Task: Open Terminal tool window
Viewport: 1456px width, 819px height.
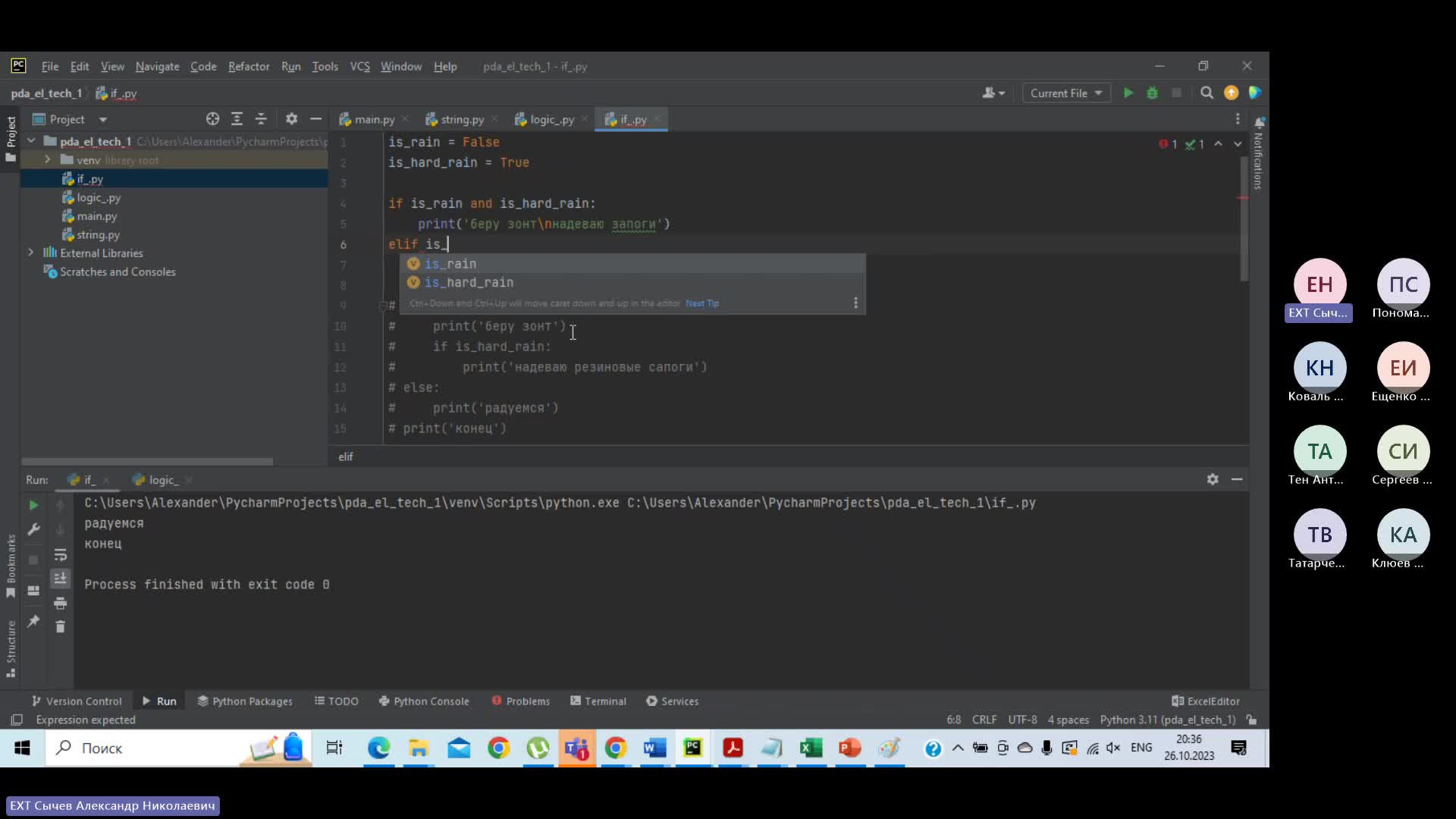Action: 598,701
